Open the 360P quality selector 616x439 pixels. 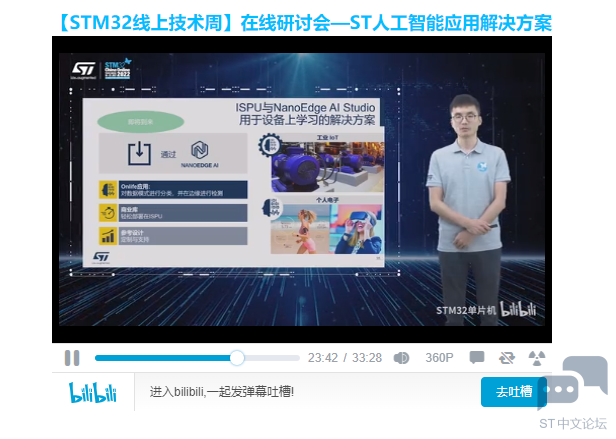[x=439, y=358]
